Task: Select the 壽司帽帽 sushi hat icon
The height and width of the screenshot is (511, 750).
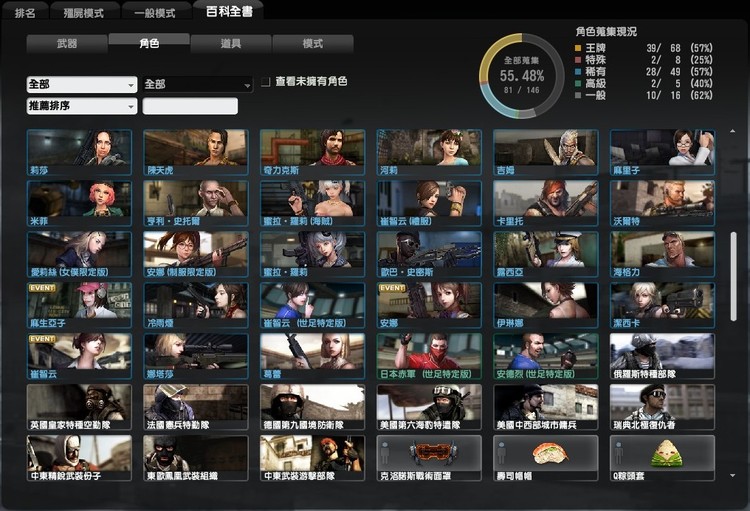Action: coord(550,453)
